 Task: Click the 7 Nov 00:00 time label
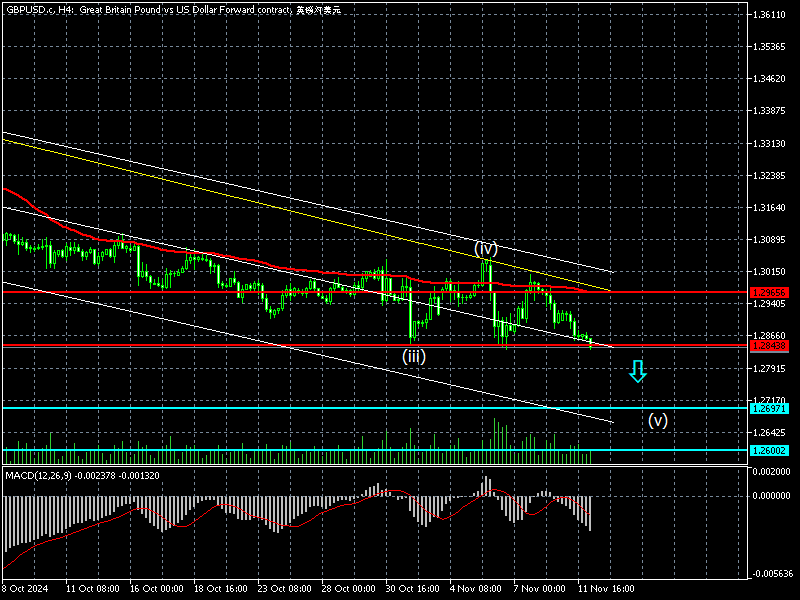tap(539, 588)
